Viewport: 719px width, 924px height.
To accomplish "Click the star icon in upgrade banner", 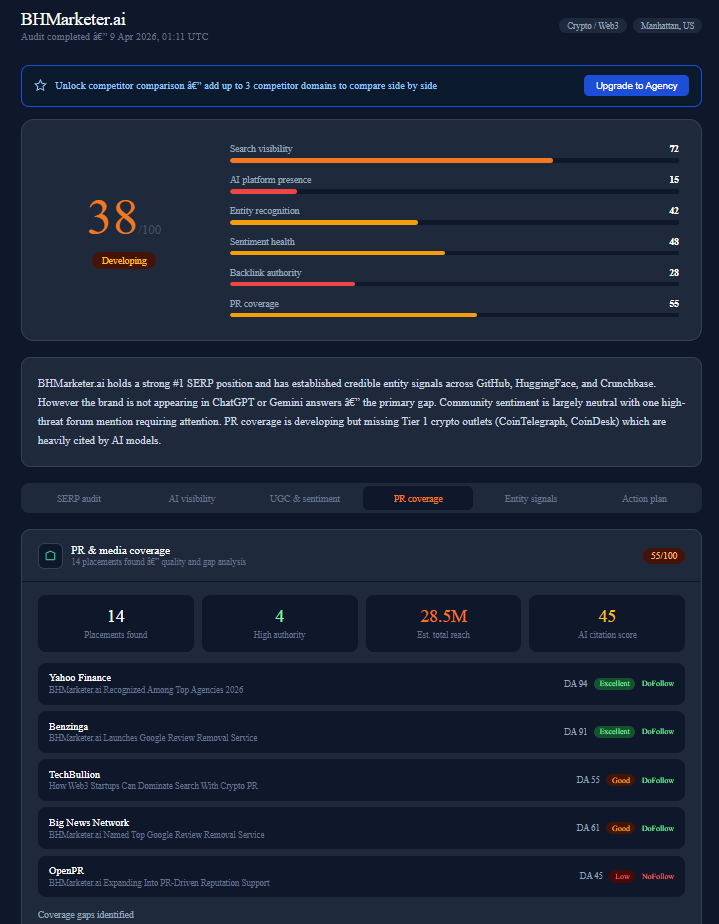I will tap(40, 86).
